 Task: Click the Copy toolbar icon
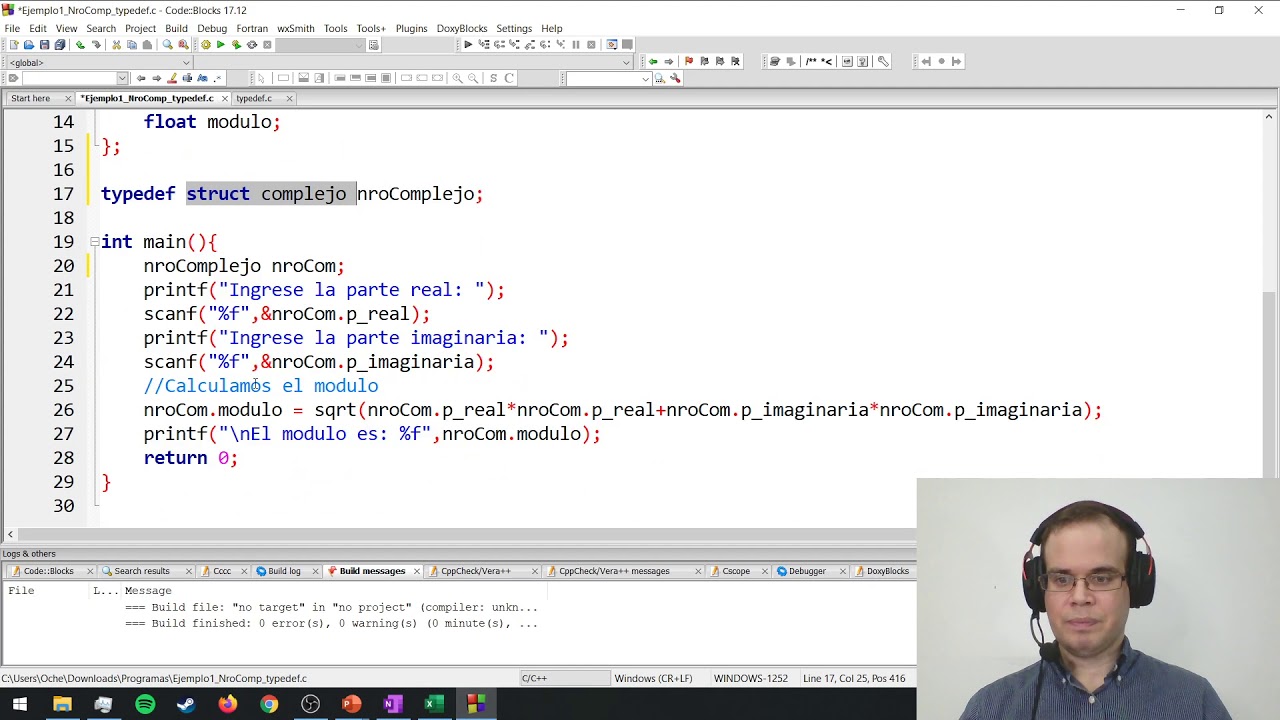click(x=132, y=44)
